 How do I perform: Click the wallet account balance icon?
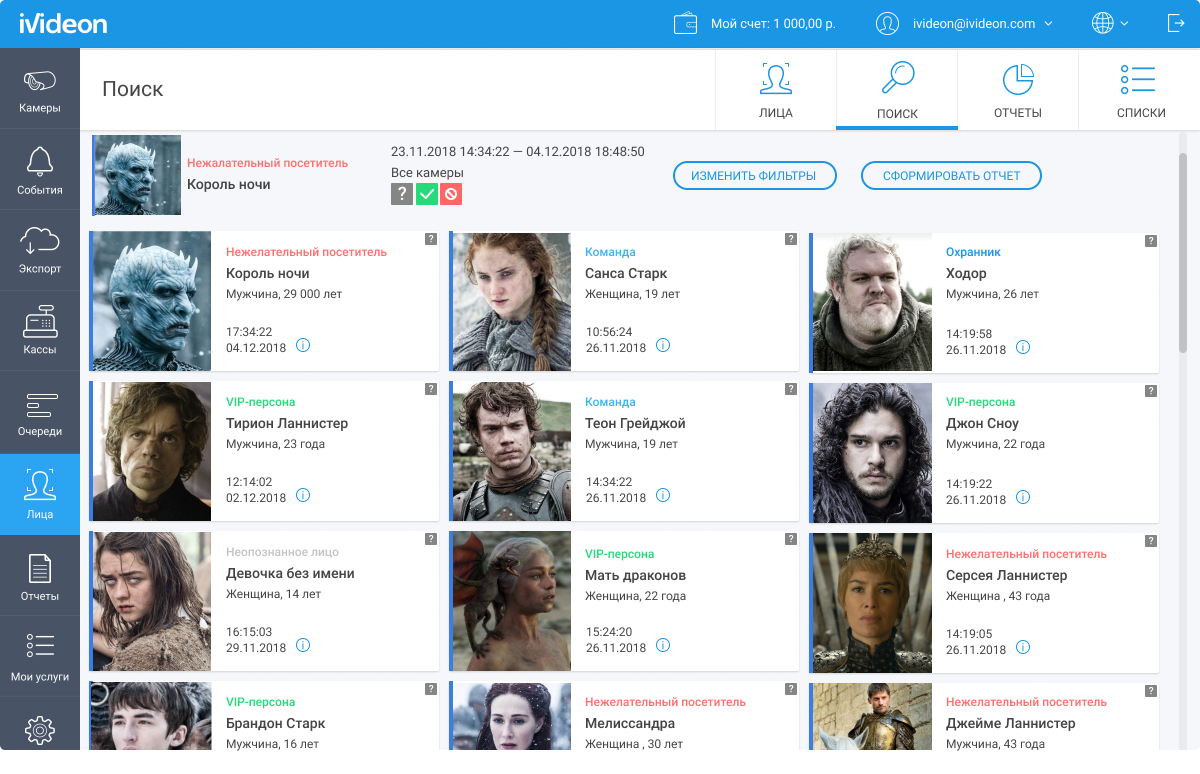click(686, 24)
